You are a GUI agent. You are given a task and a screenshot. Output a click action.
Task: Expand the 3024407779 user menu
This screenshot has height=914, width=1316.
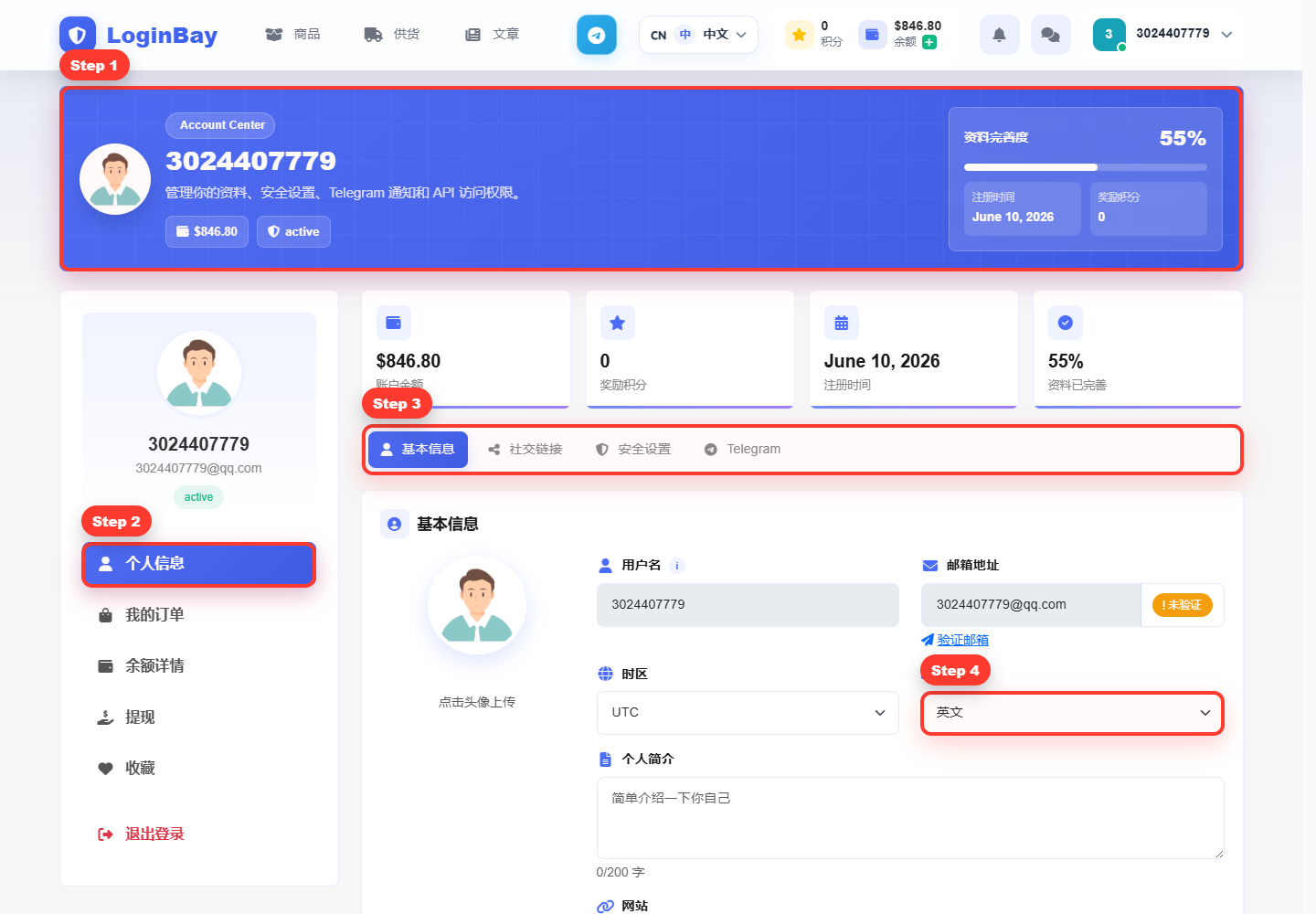pos(1163,34)
